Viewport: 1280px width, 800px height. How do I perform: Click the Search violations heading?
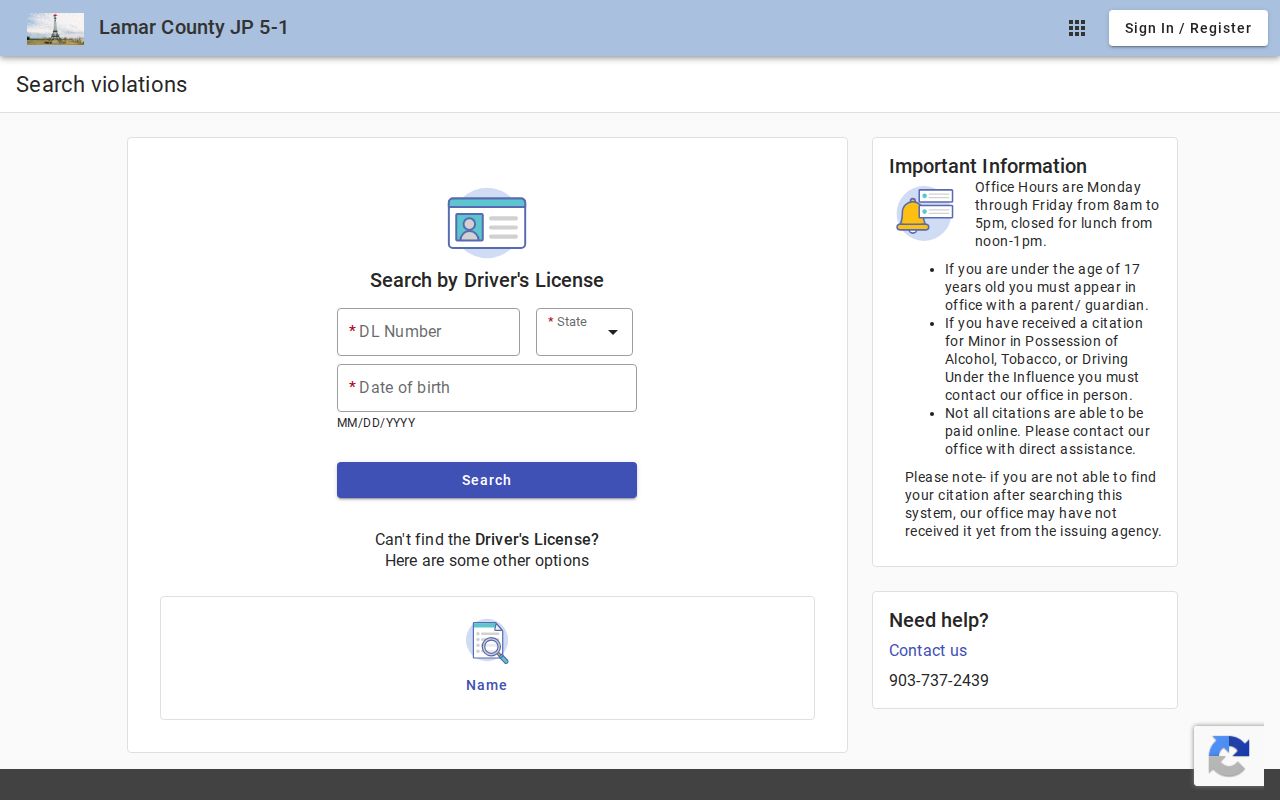(x=101, y=84)
